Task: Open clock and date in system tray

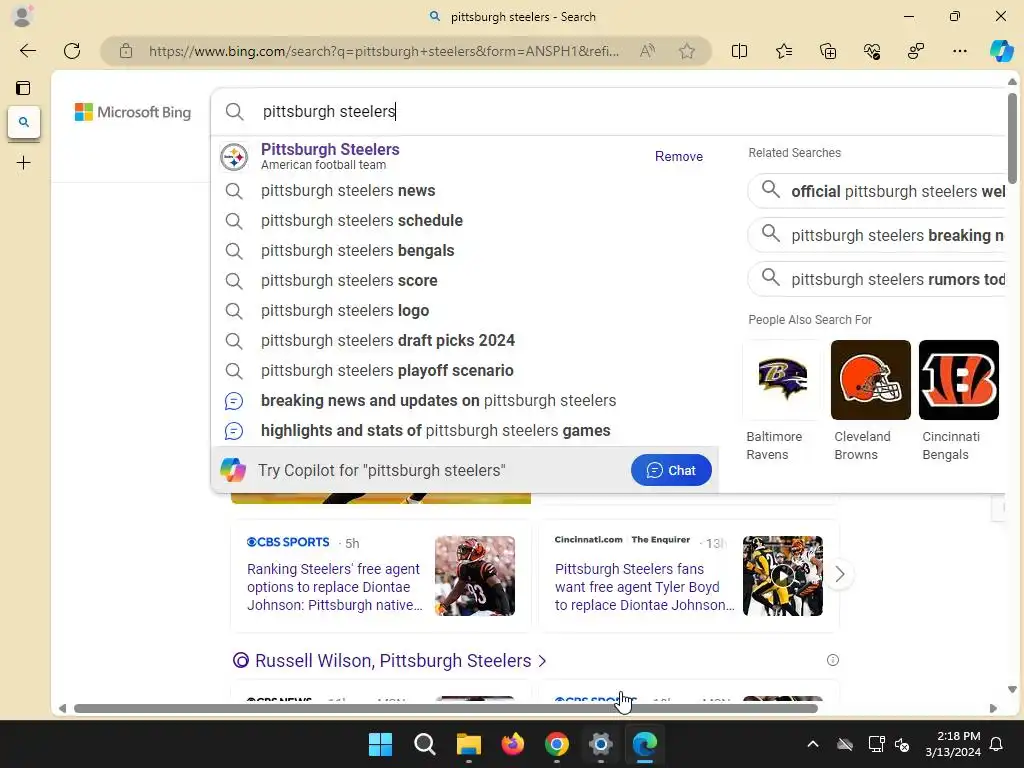Action: point(953,744)
